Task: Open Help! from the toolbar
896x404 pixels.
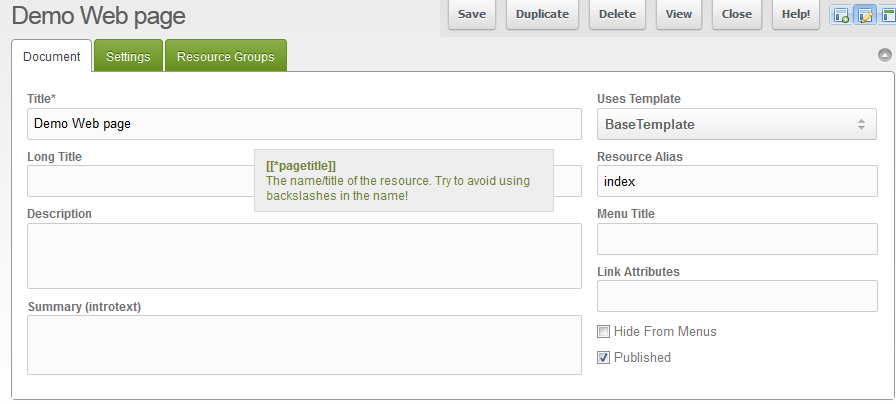Action: 797,15
